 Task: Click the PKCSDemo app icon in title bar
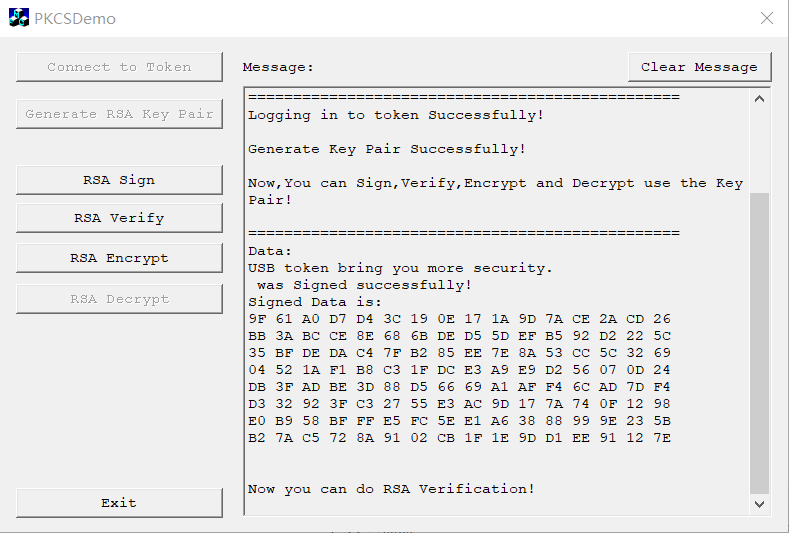[19, 18]
